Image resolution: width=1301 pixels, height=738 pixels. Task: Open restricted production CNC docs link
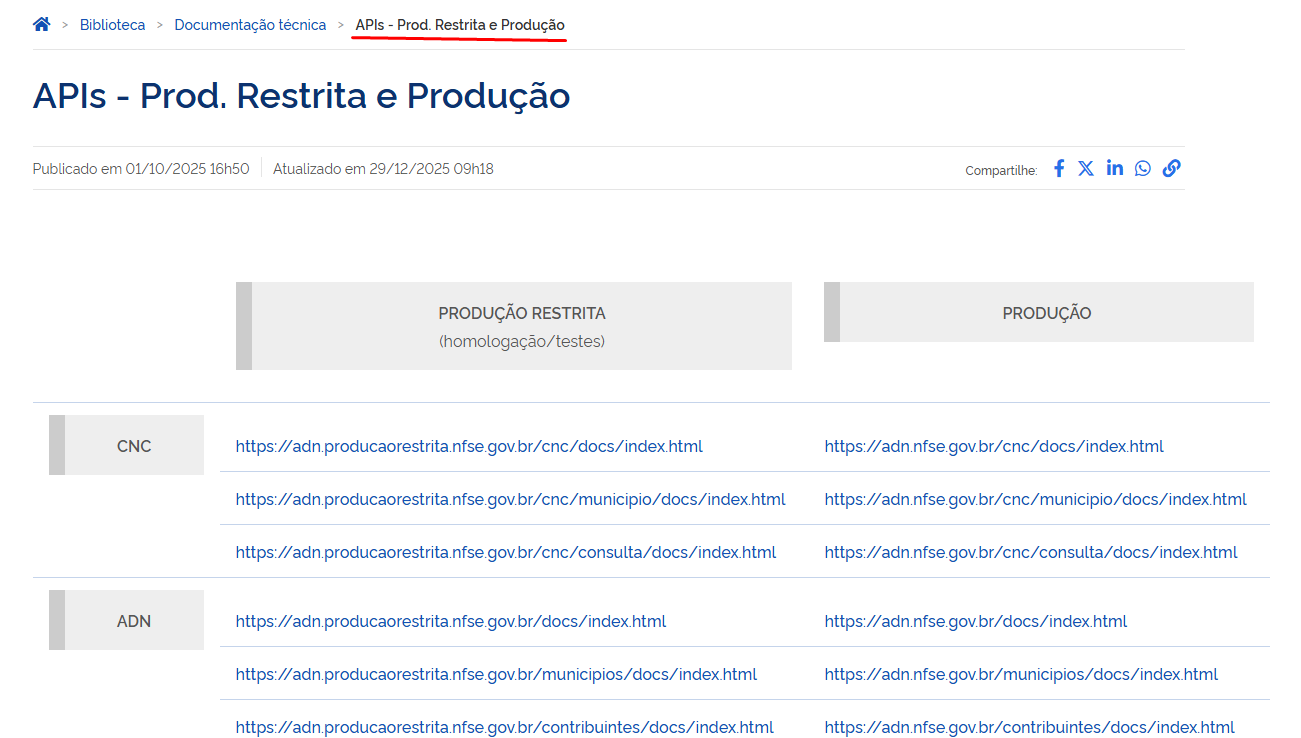point(469,447)
